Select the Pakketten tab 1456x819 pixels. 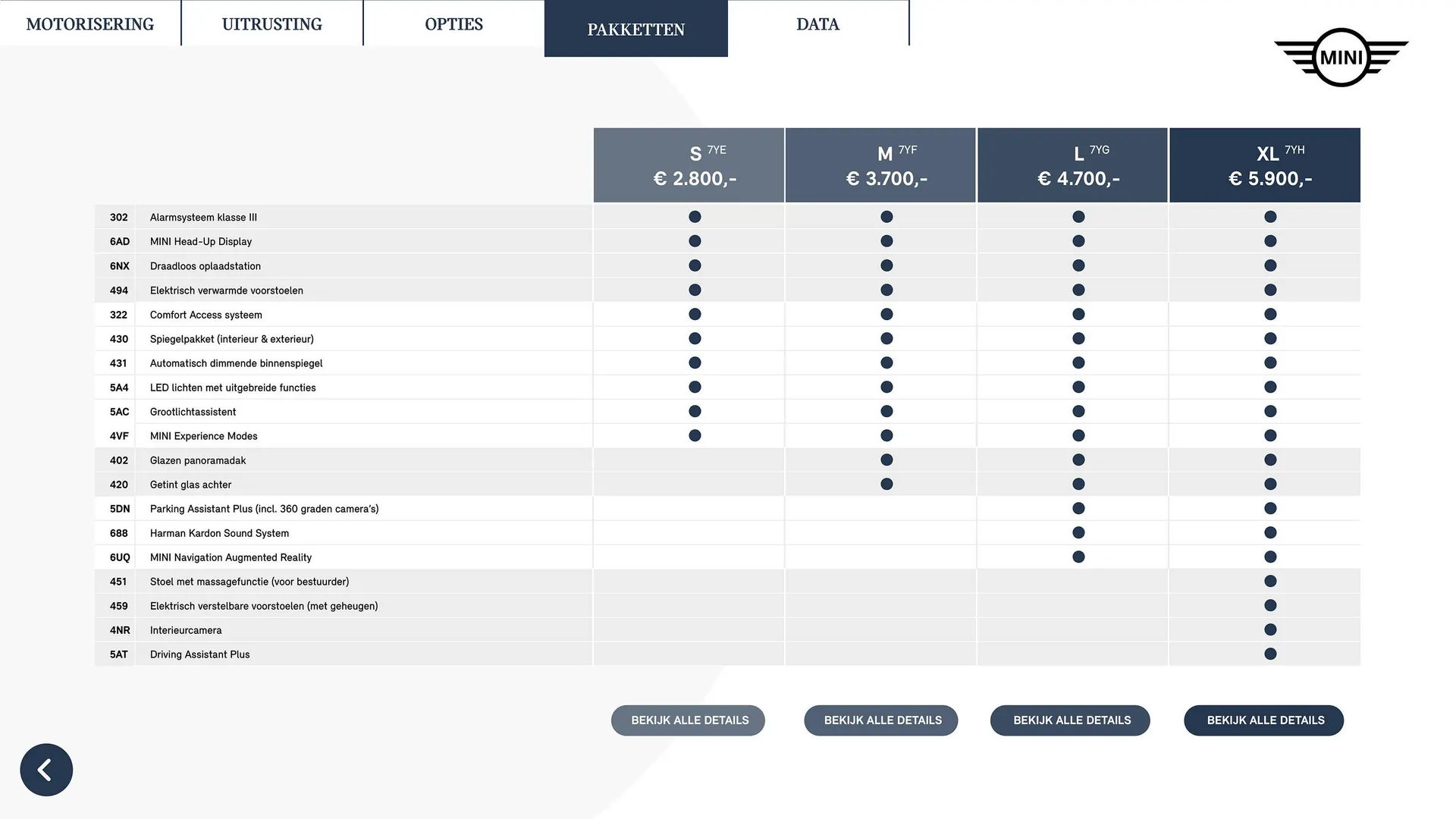(635, 29)
